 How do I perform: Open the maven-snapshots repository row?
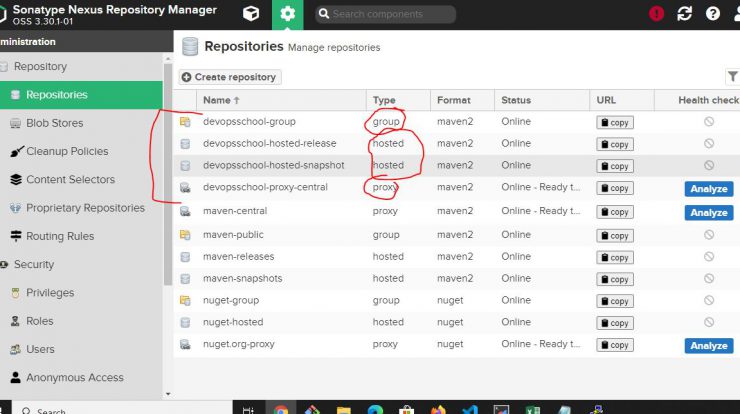pyautogui.click(x=456, y=279)
